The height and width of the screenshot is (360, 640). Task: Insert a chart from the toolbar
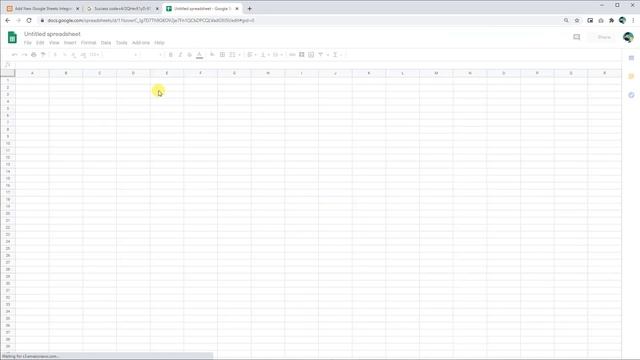coord(311,55)
